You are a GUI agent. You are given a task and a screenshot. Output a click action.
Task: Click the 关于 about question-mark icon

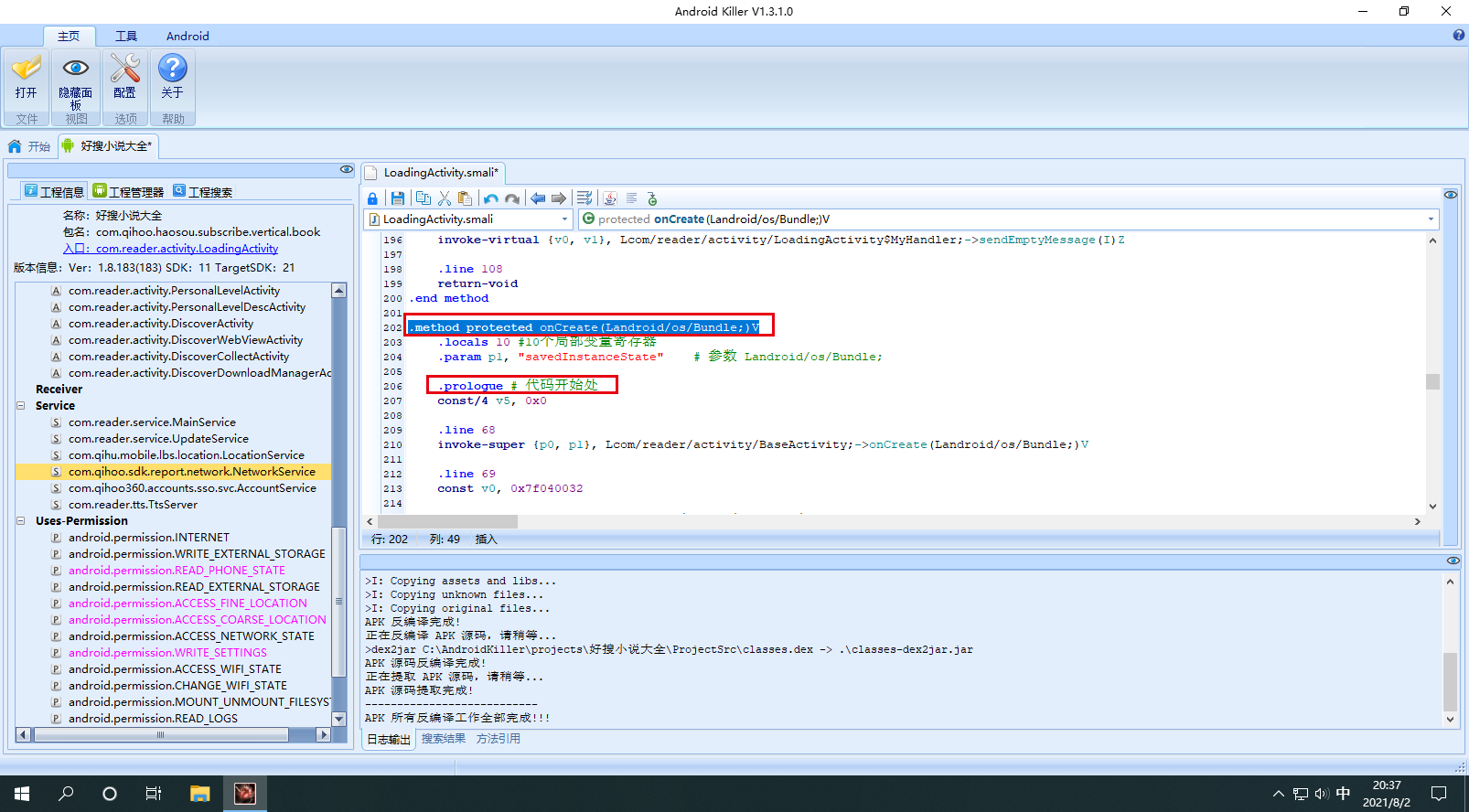pyautogui.click(x=173, y=69)
